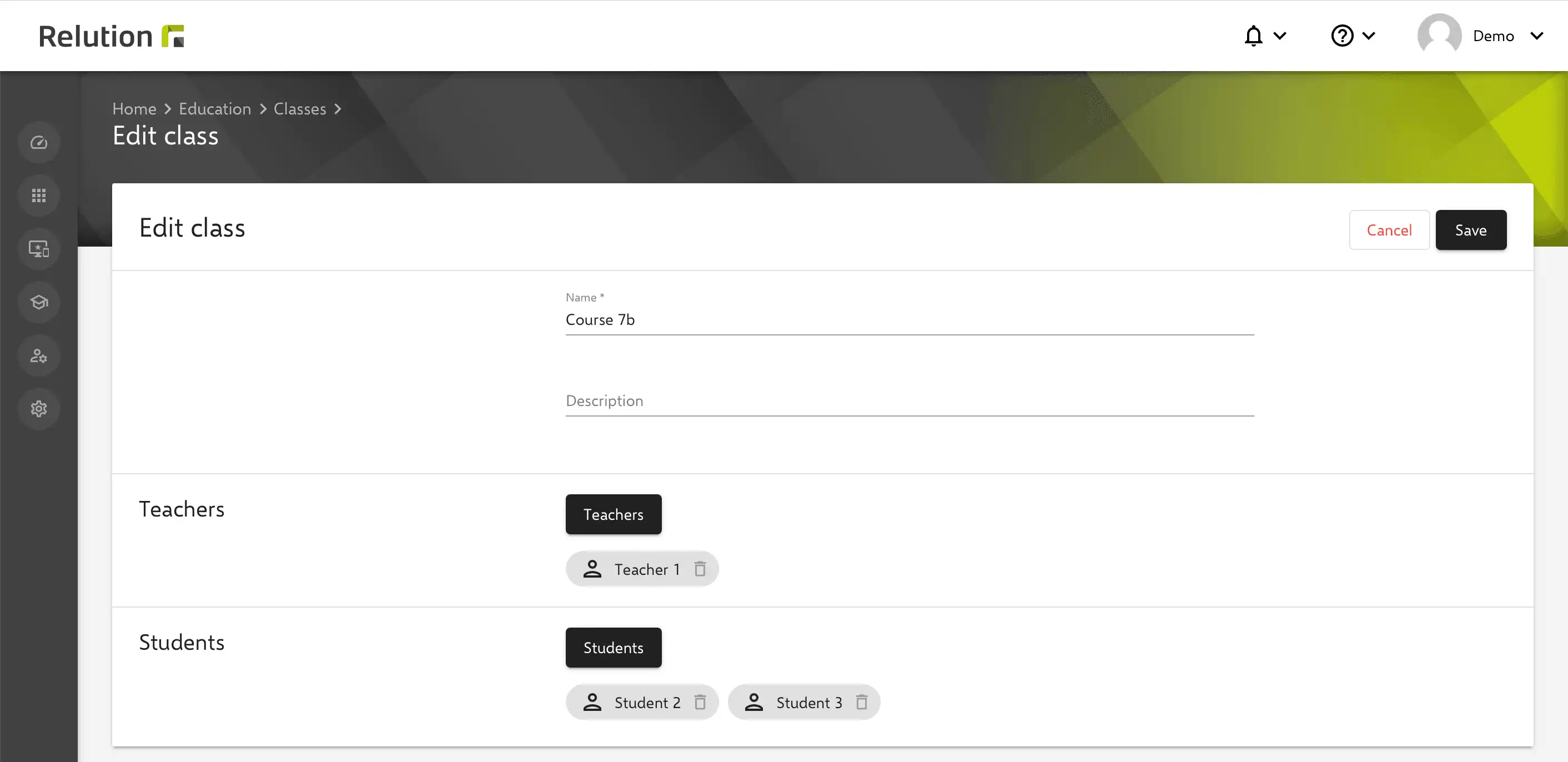Navigate to Education breadcrumb link
Viewport: 1568px width, 762px height.
[215, 108]
